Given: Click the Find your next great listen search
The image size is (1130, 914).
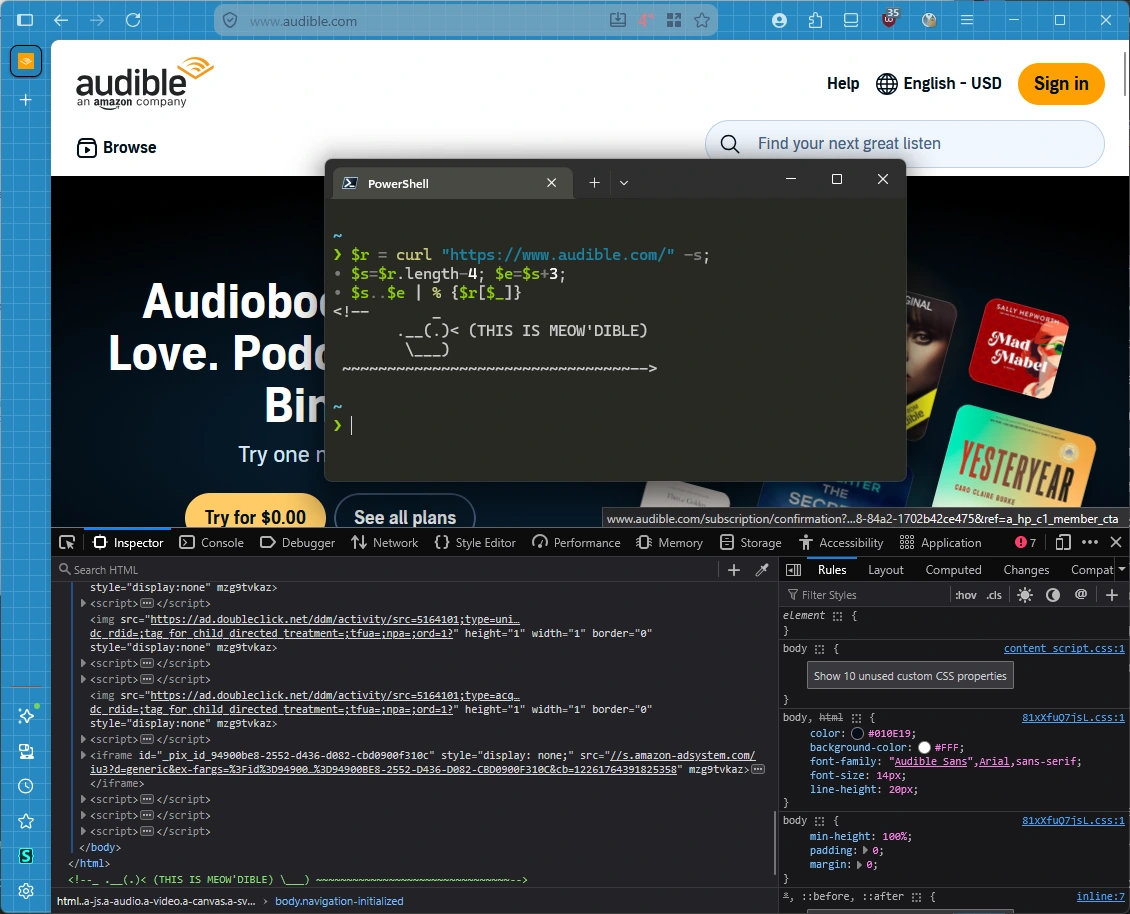Looking at the screenshot, I should [x=904, y=143].
